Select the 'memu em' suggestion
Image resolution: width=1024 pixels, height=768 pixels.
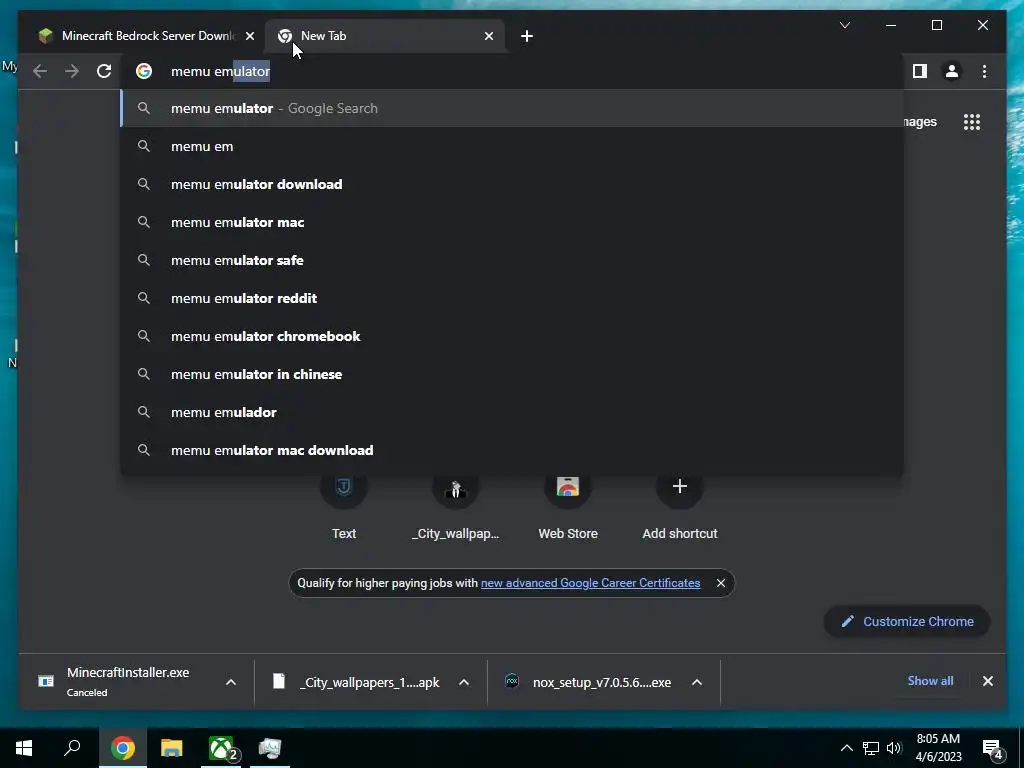tap(512, 146)
